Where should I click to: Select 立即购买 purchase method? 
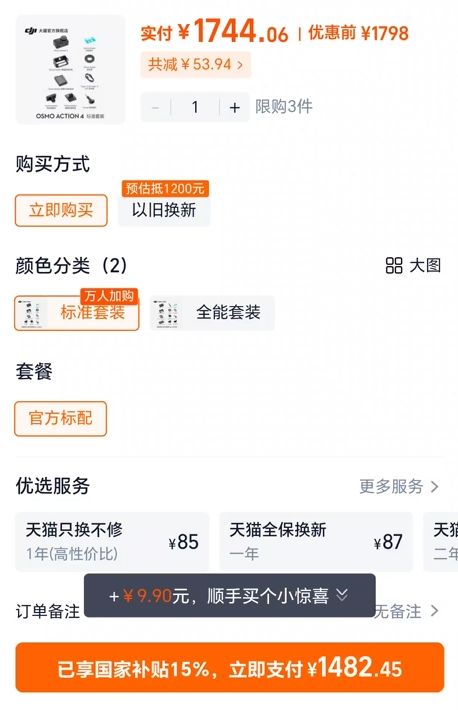pyautogui.click(x=61, y=210)
